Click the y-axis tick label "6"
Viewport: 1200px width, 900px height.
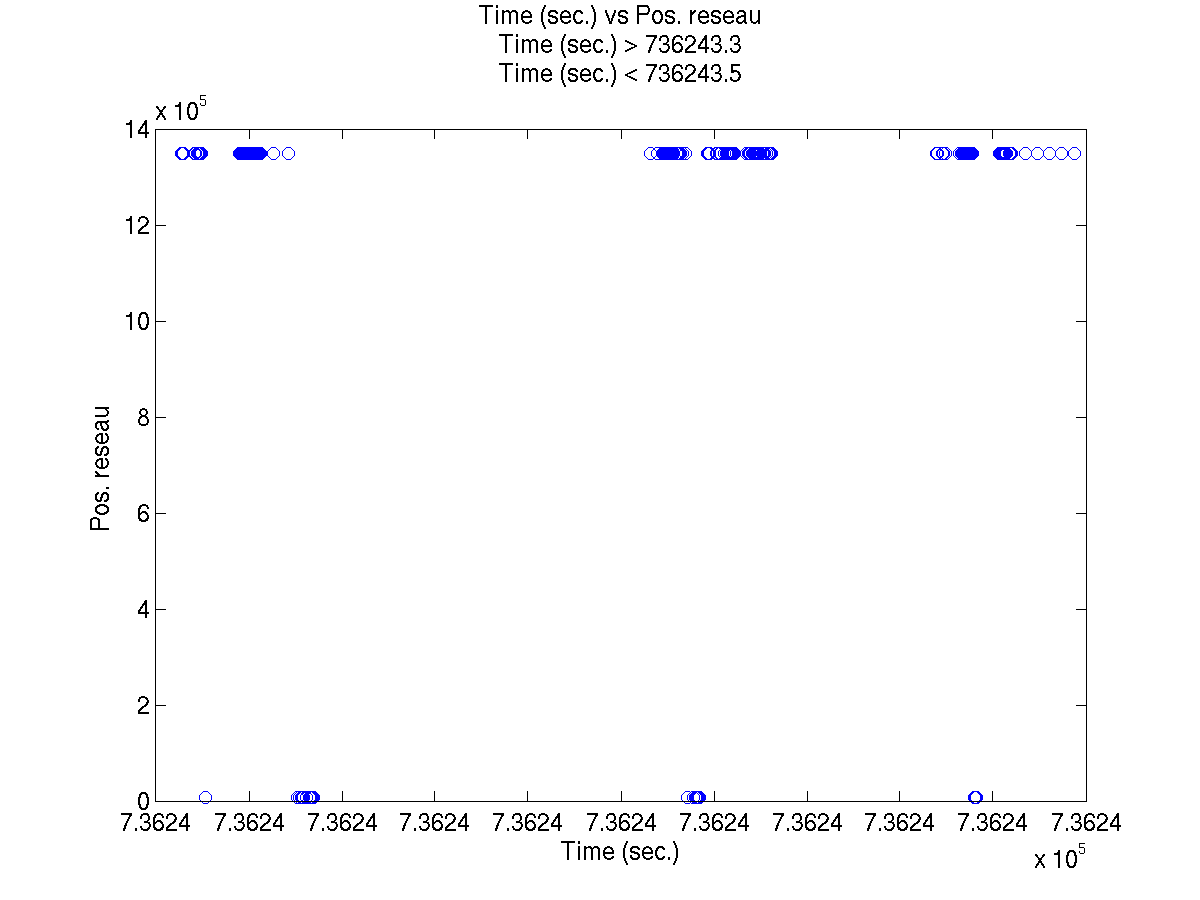[143, 514]
